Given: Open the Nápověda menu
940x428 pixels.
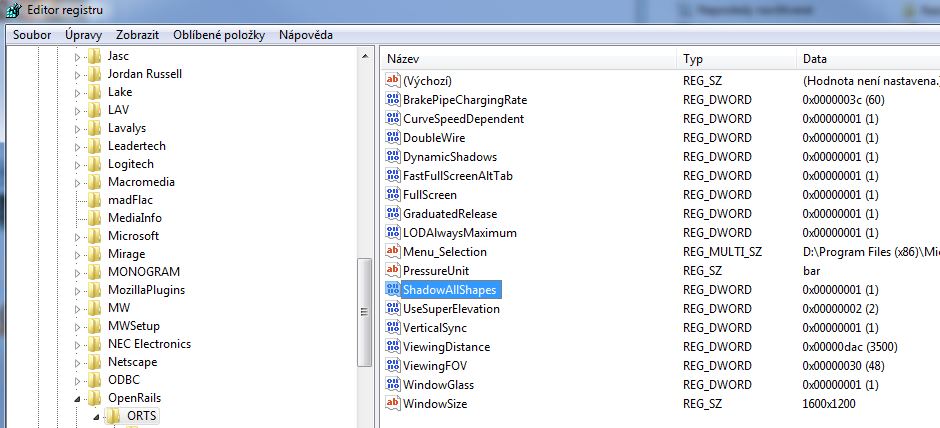Looking at the screenshot, I should click(x=306, y=35).
